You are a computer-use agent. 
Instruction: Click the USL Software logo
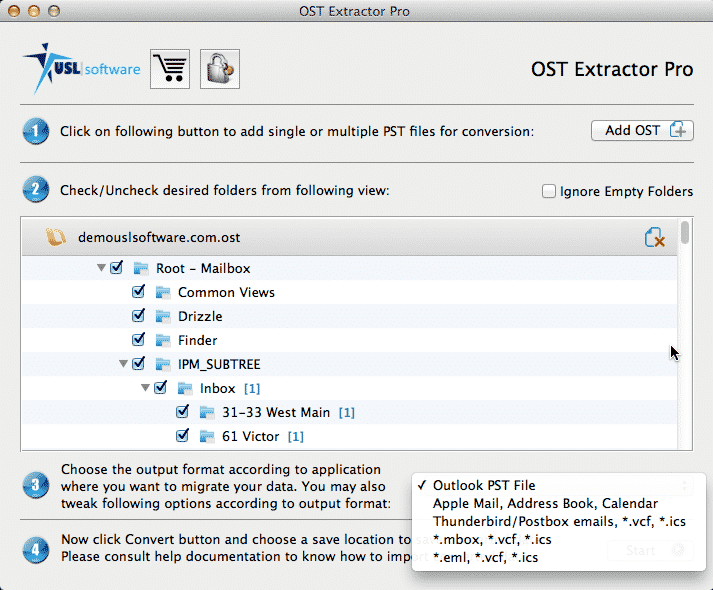coord(82,69)
